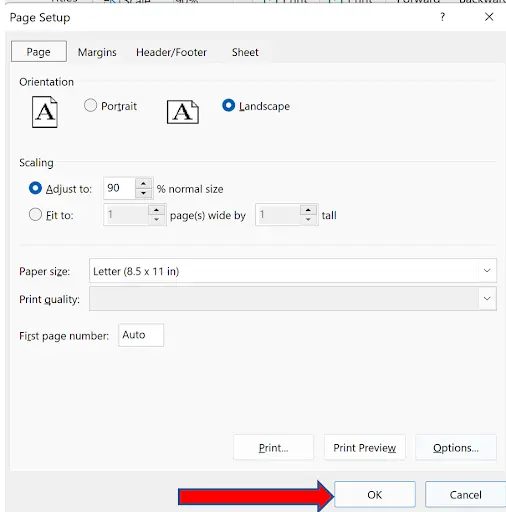The width and height of the screenshot is (506, 512).
Task: Switch to the Page tab
Action: 39,52
